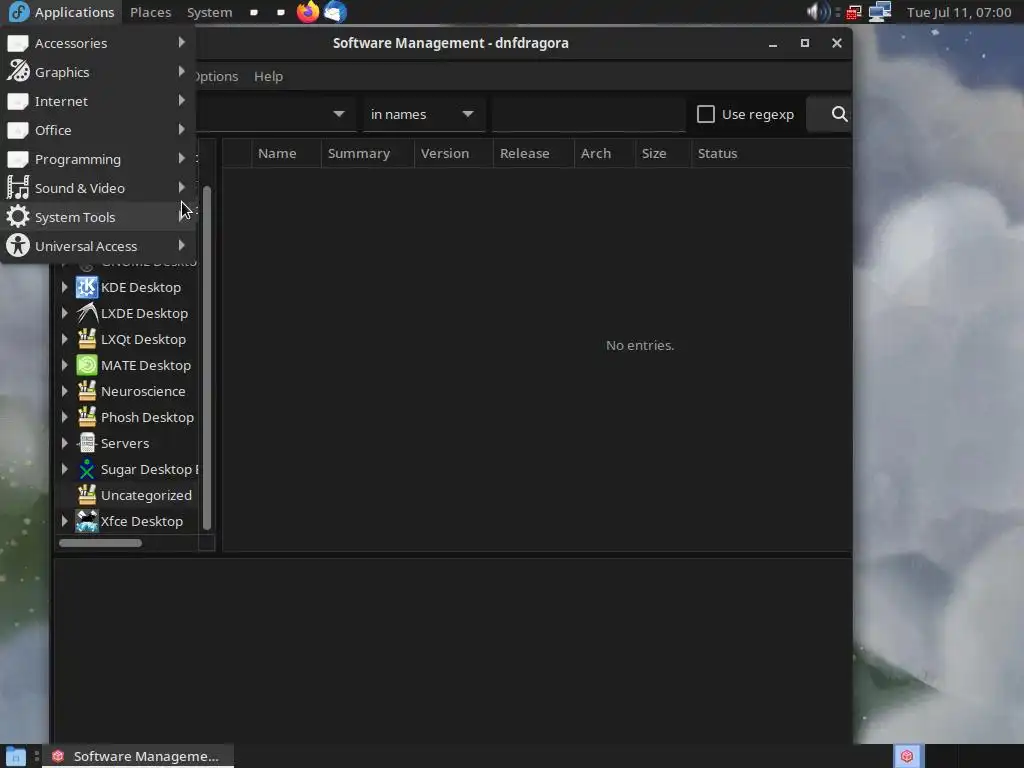Click the network connection tray icon

880,12
